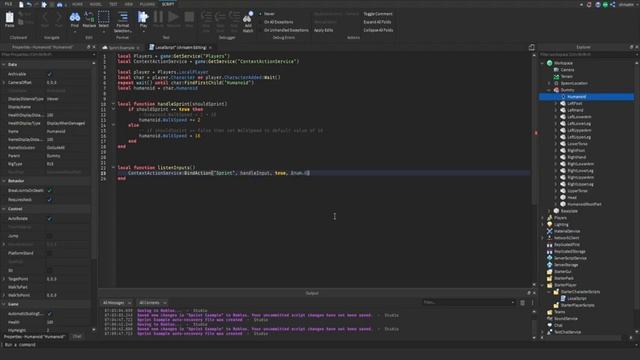Click the Players icon in Explorer

(549, 218)
